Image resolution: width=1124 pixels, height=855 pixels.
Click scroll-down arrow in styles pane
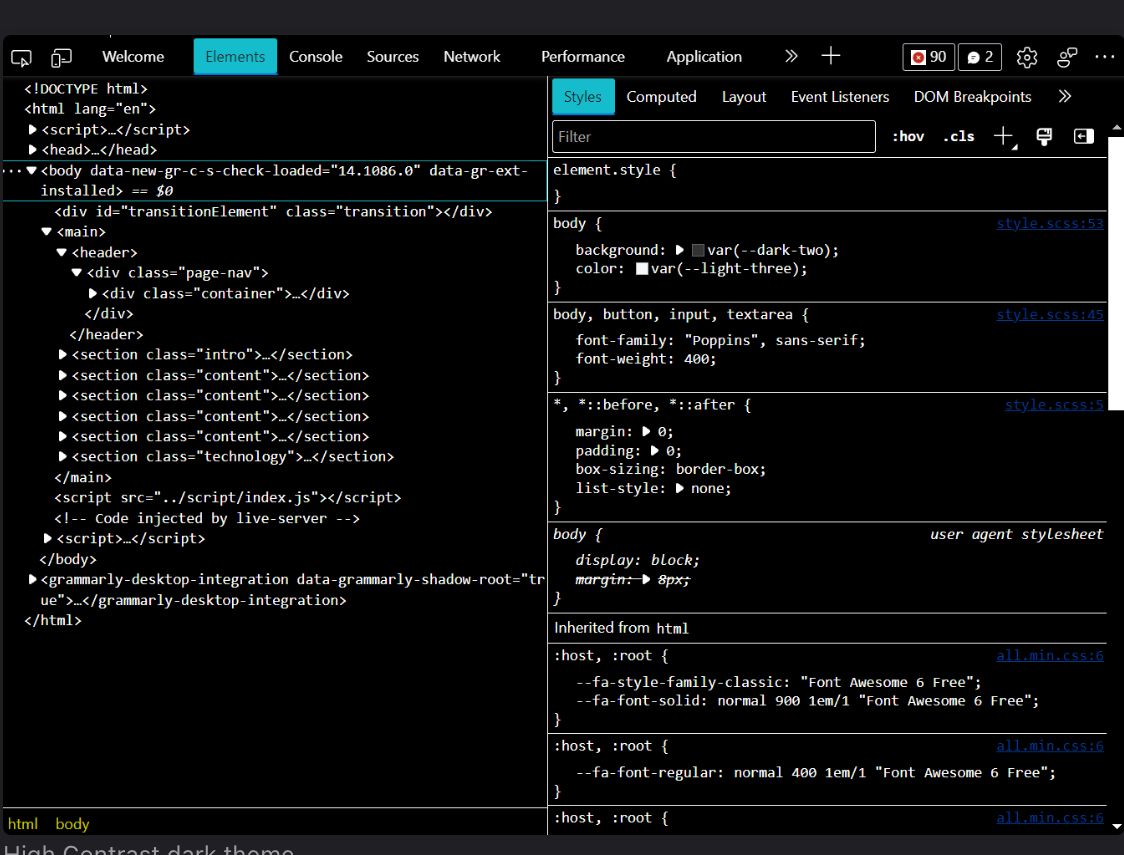(x=1116, y=826)
